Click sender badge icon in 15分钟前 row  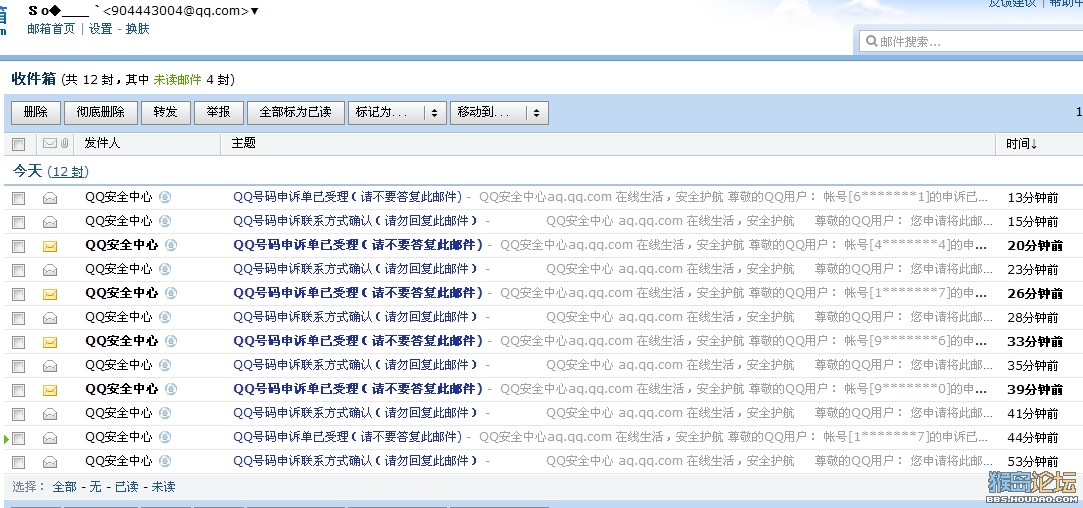click(164, 221)
